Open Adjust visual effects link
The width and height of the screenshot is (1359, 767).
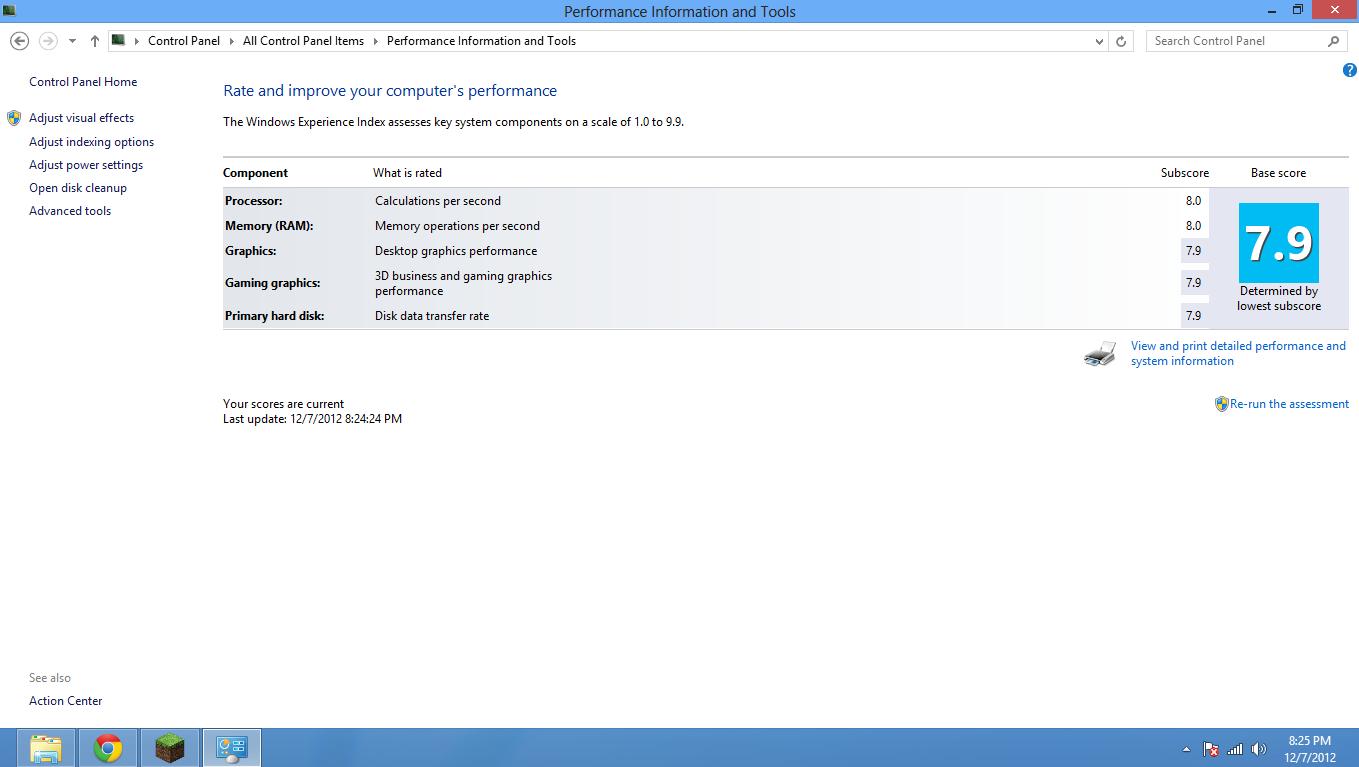point(81,118)
